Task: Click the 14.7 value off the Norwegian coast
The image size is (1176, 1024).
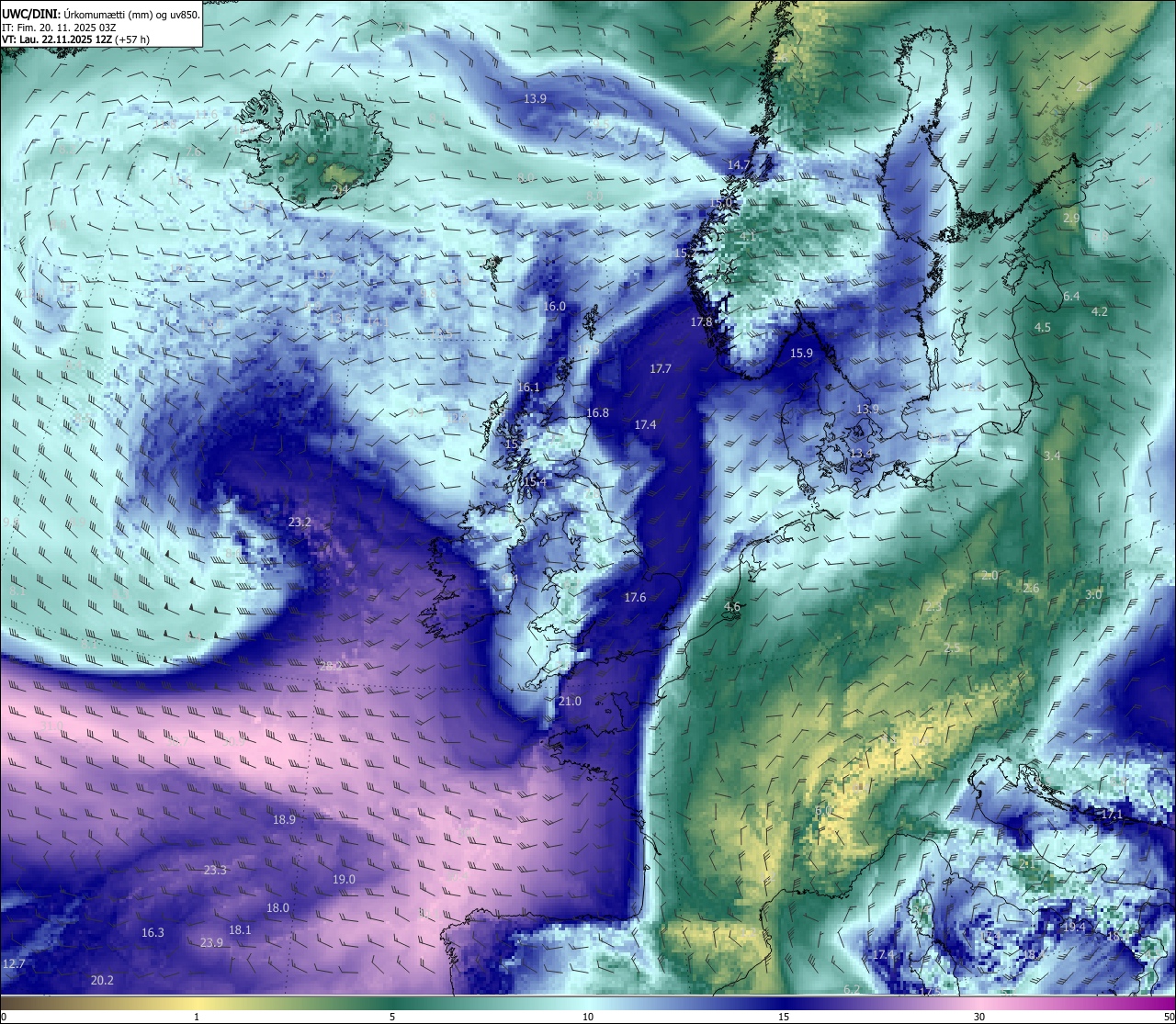Action: pyautogui.click(x=740, y=165)
